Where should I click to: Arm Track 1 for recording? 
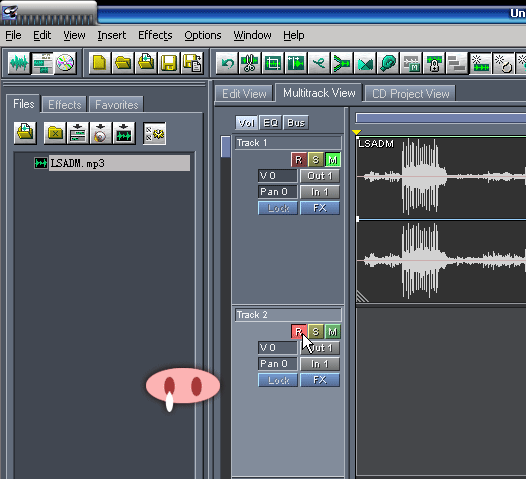click(299, 160)
